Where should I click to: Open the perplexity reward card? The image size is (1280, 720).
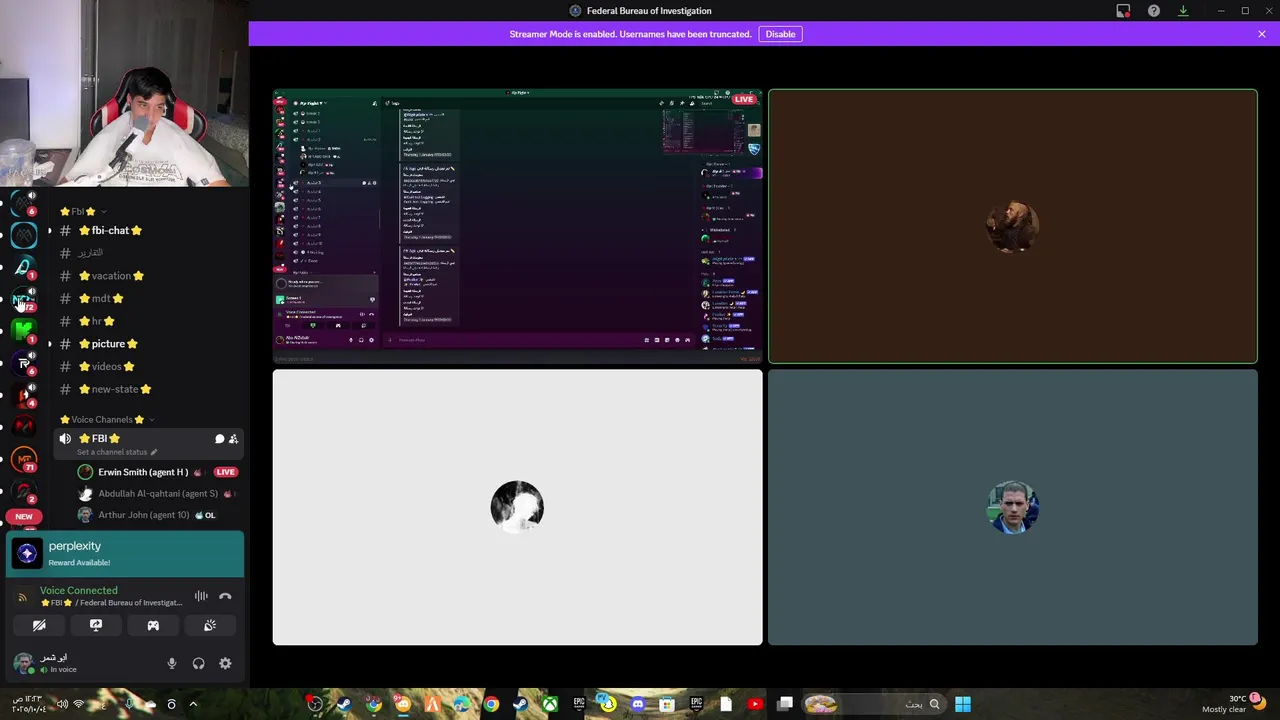point(125,554)
